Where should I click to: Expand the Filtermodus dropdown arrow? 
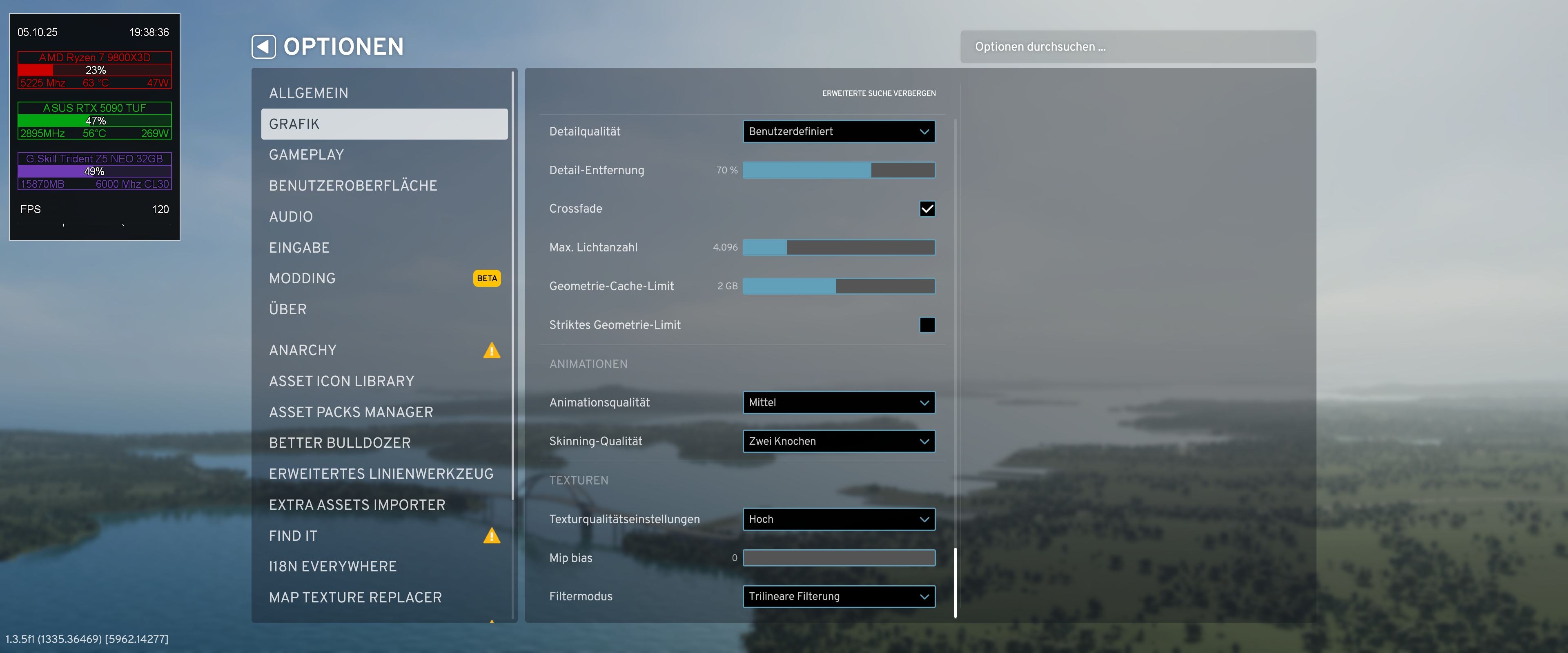[x=924, y=596]
